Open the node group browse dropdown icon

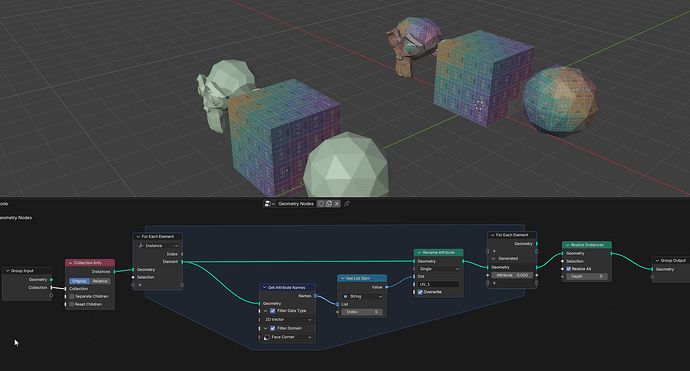pos(269,204)
